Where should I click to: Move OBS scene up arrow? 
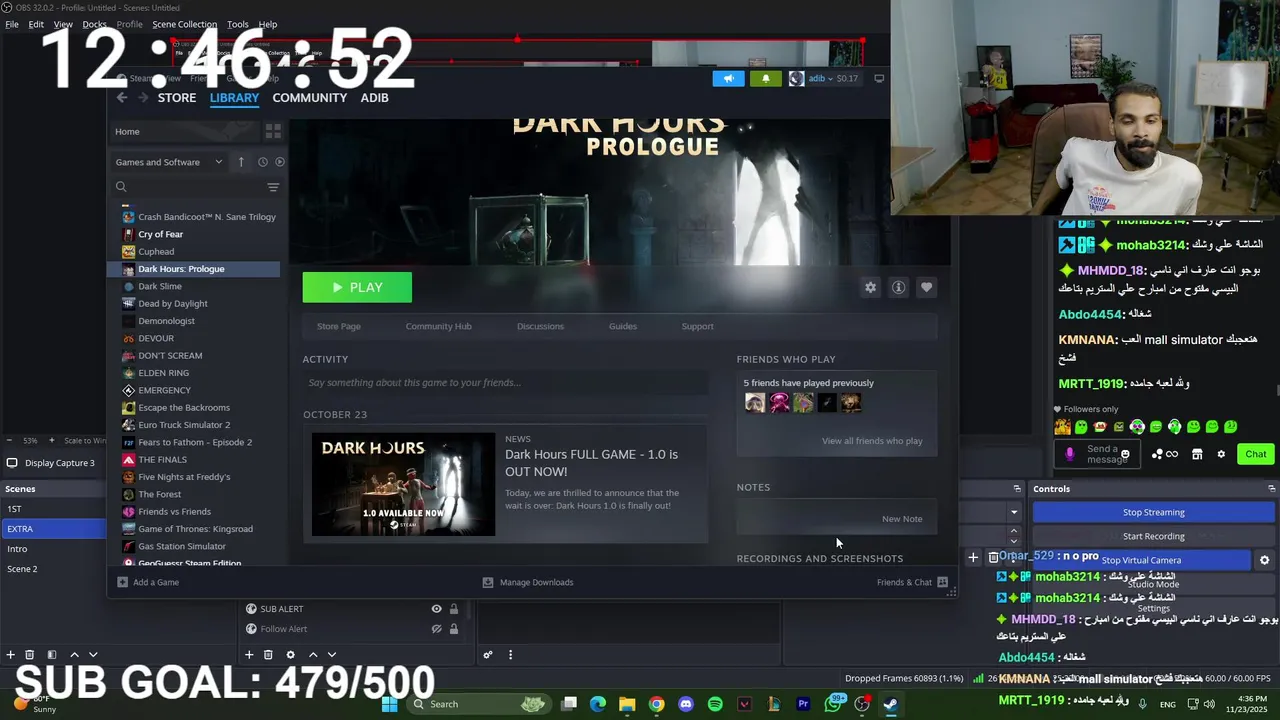tap(74, 655)
